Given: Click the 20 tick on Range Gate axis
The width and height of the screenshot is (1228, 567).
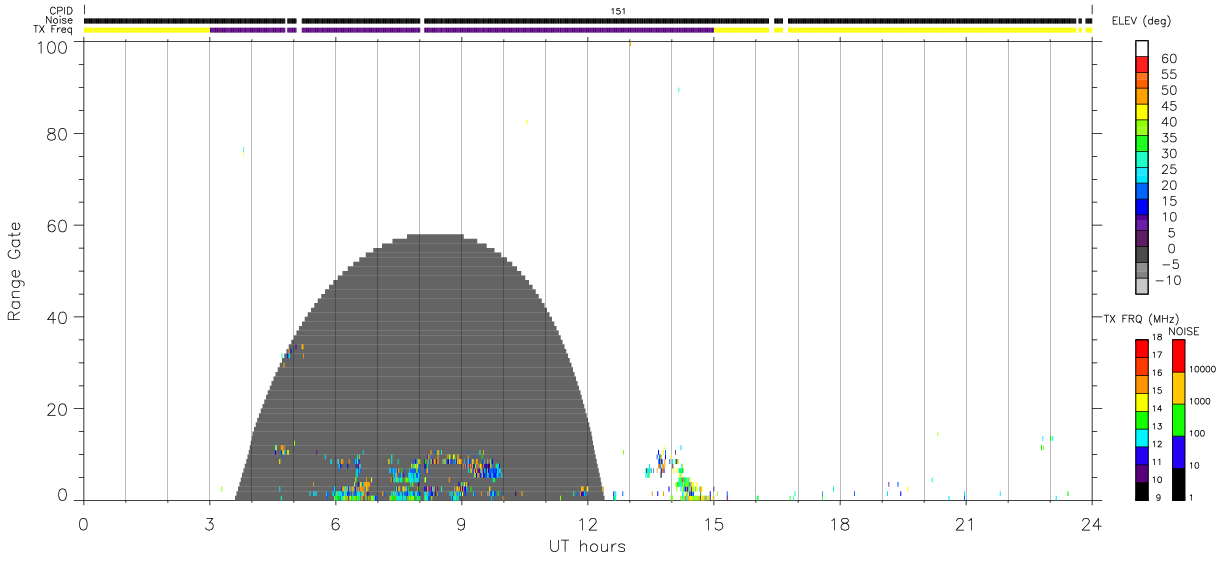Looking at the screenshot, I should [x=56, y=409].
